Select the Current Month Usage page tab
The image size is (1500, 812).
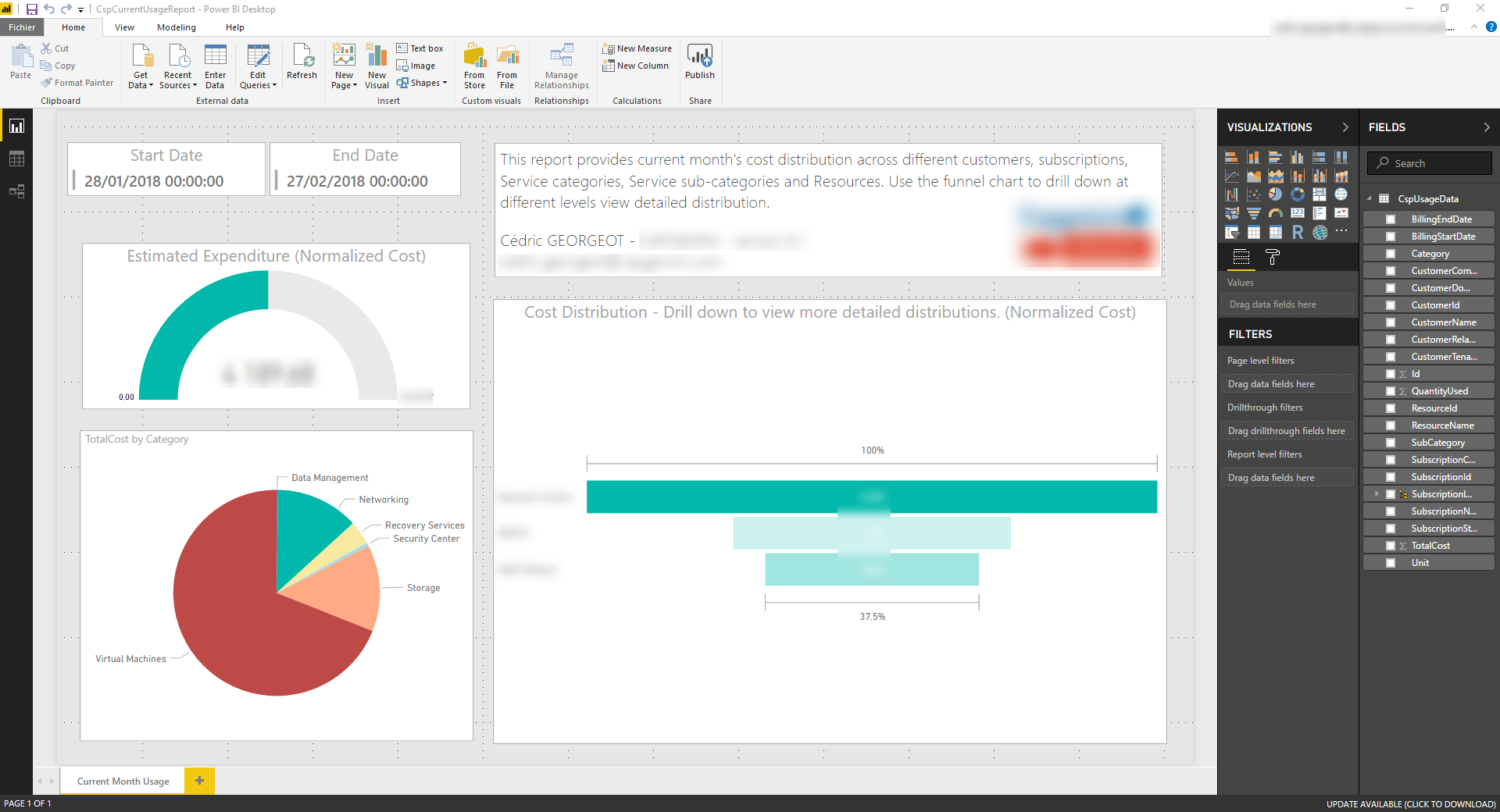pyautogui.click(x=123, y=781)
